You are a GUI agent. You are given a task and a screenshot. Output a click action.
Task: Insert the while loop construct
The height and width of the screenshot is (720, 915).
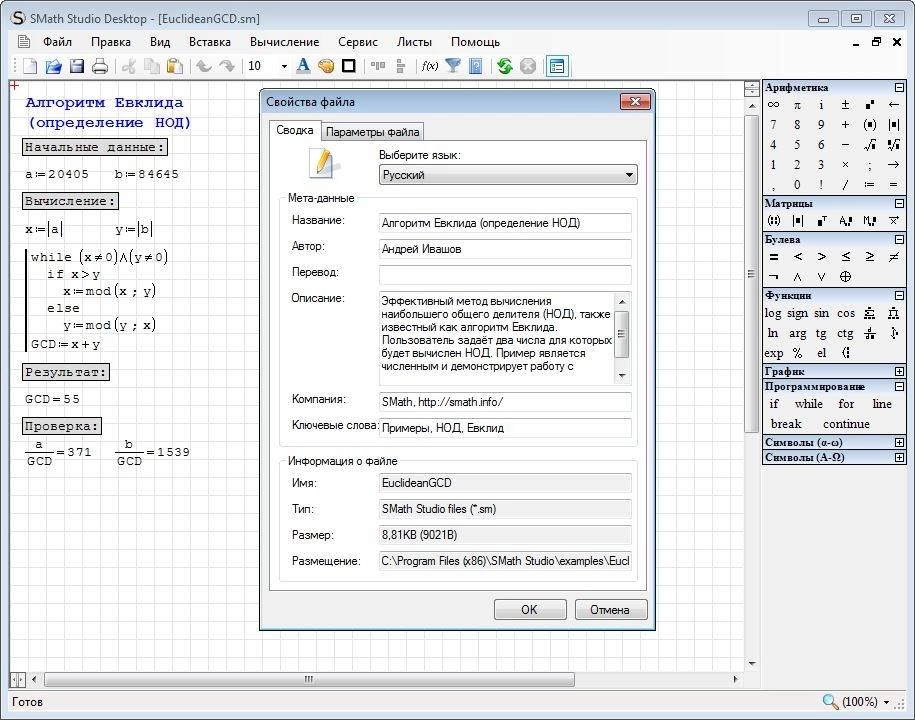pyautogui.click(x=809, y=404)
